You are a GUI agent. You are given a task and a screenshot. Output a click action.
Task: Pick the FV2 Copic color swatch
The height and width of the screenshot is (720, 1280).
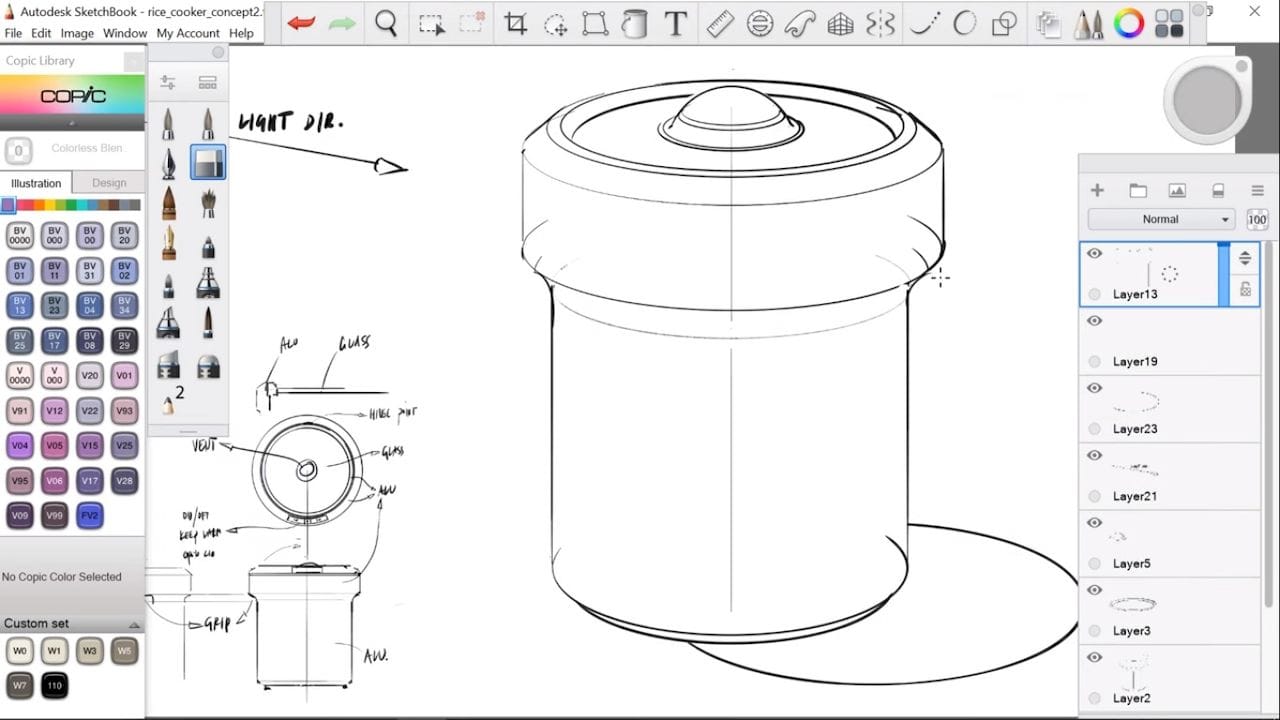point(90,516)
